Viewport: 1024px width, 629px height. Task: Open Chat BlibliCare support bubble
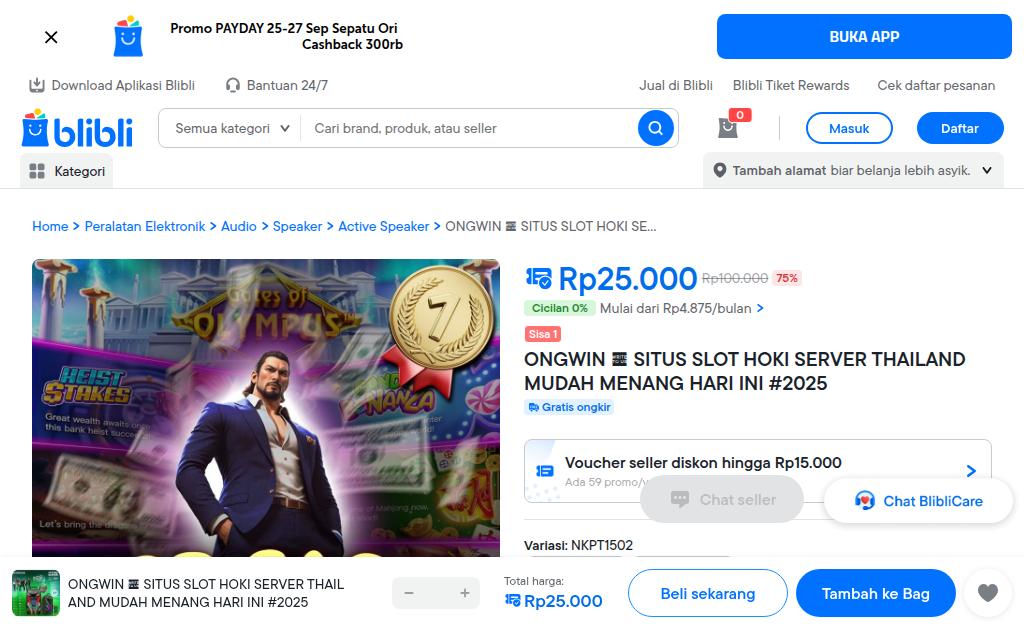click(918, 501)
